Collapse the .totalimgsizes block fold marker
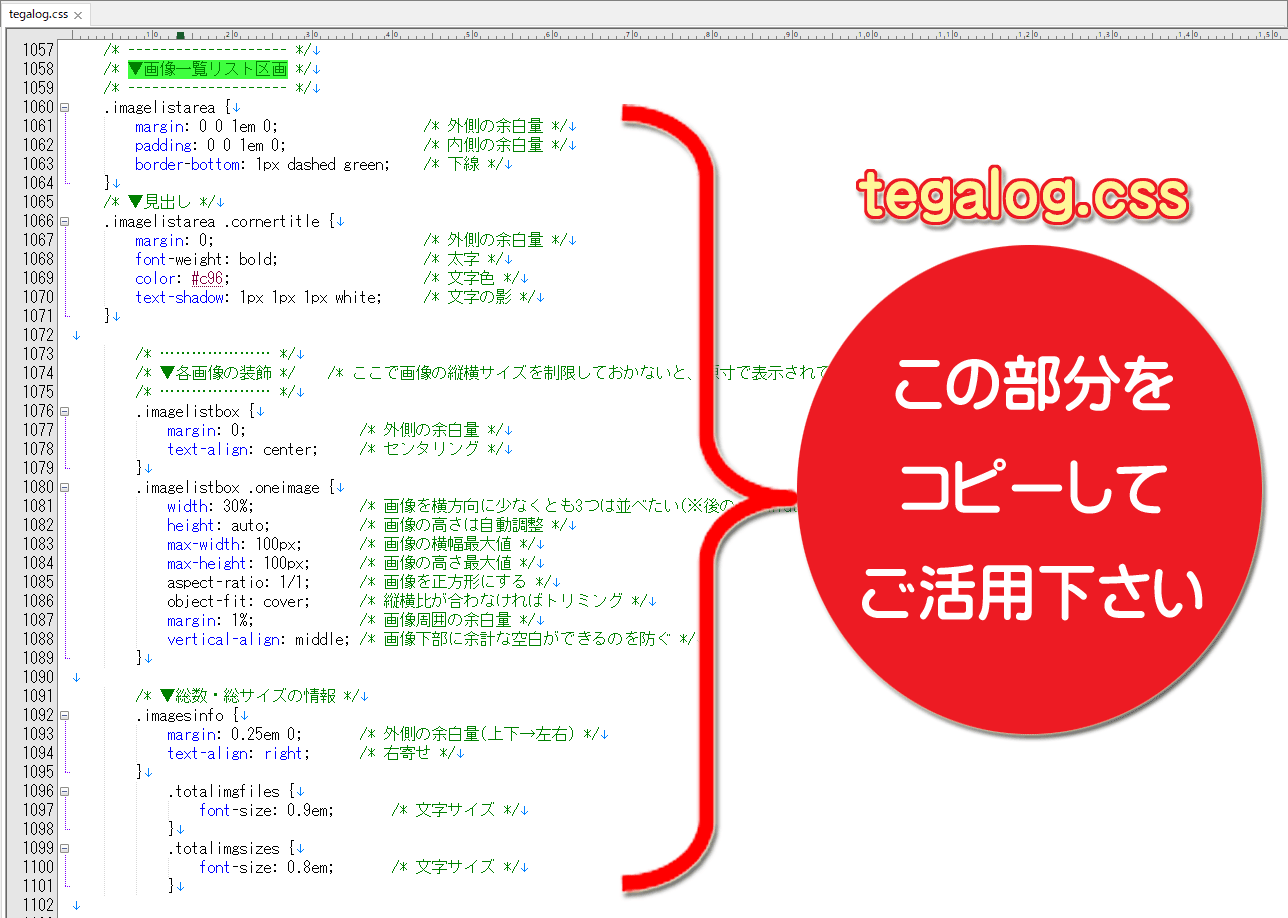The width and height of the screenshot is (1288, 918). pyautogui.click(x=65, y=848)
